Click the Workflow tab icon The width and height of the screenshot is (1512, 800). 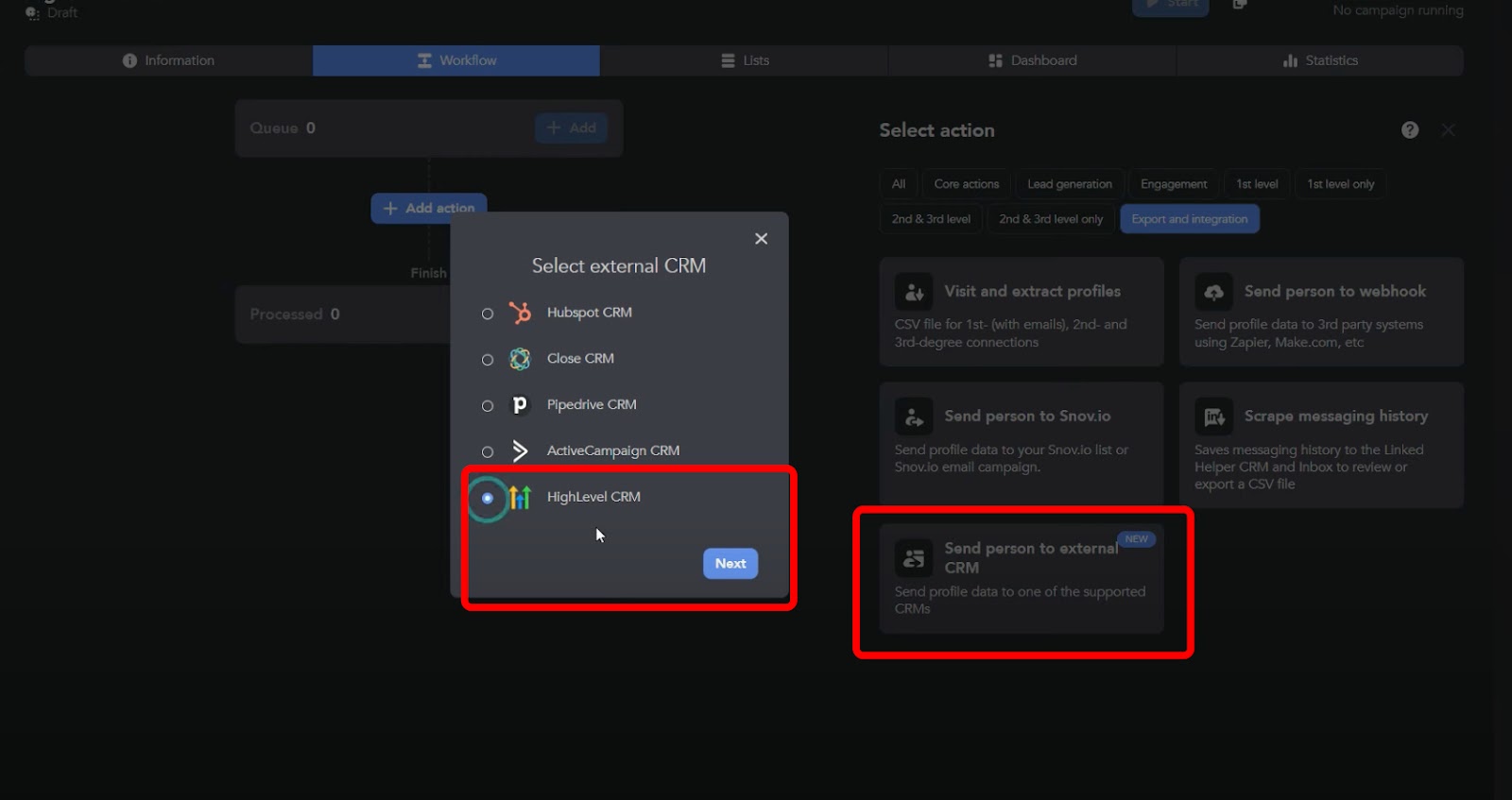pos(424,60)
